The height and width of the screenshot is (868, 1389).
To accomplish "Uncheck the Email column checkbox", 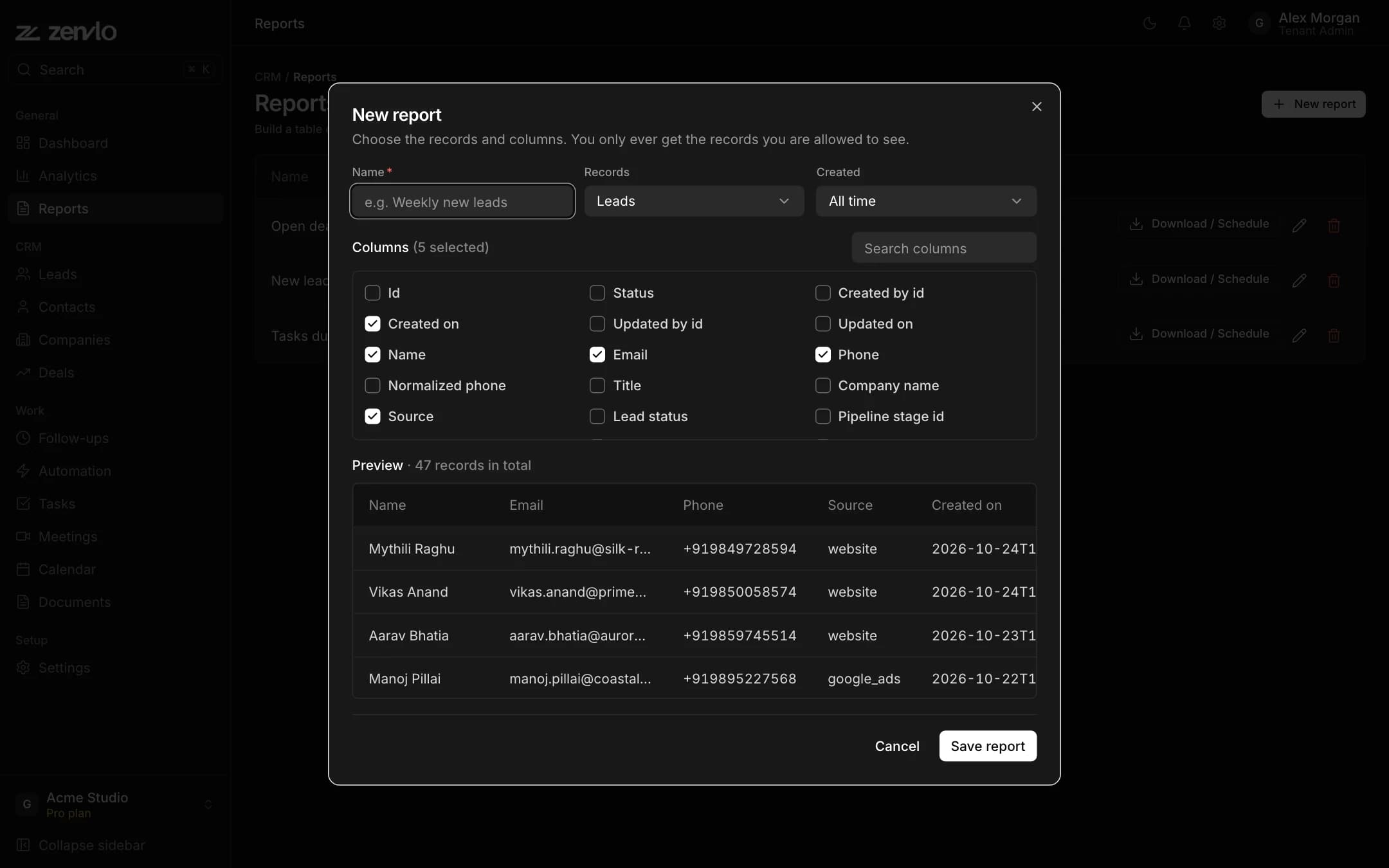I will [597, 355].
